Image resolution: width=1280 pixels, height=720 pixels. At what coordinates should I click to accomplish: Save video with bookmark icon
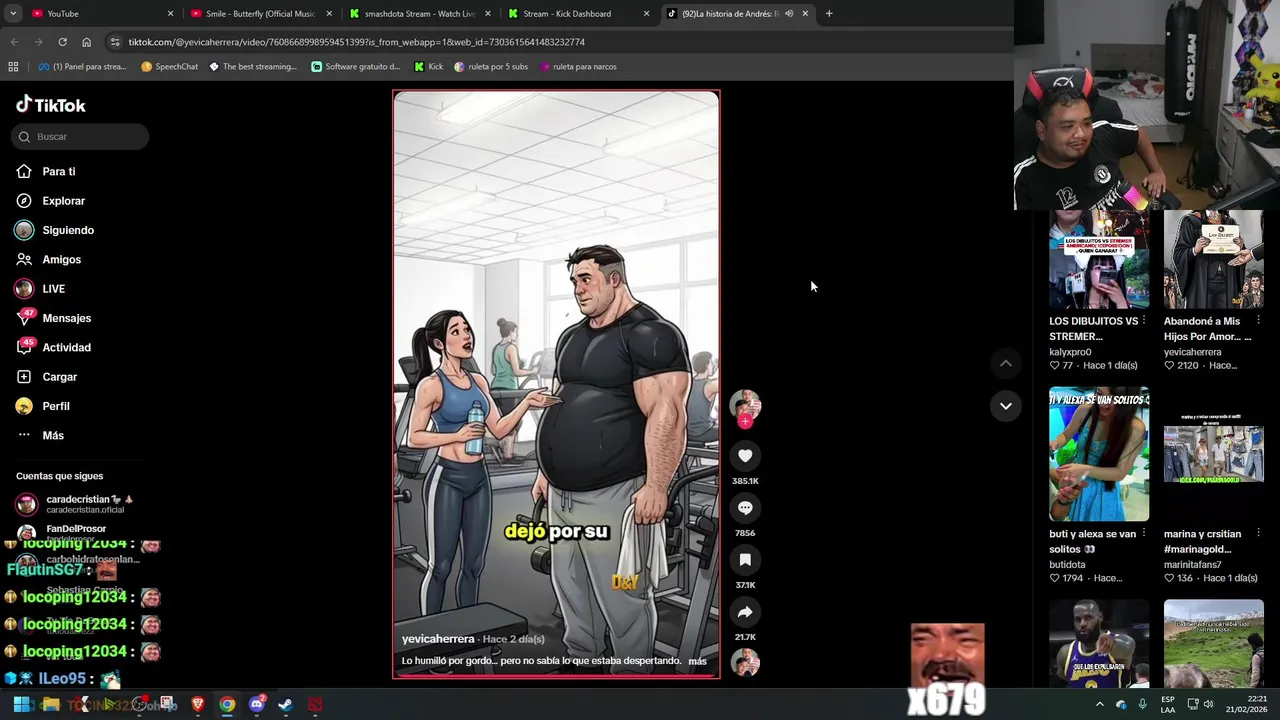pos(745,560)
